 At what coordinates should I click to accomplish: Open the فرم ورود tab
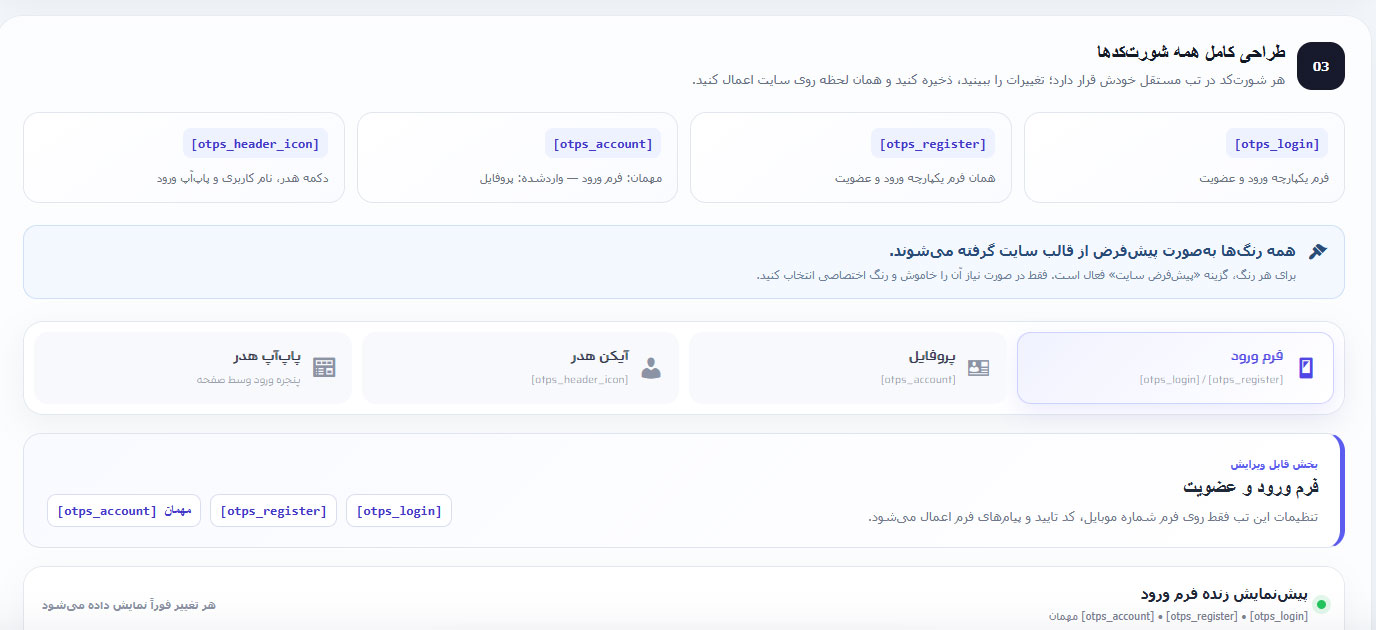pyautogui.click(x=1175, y=368)
